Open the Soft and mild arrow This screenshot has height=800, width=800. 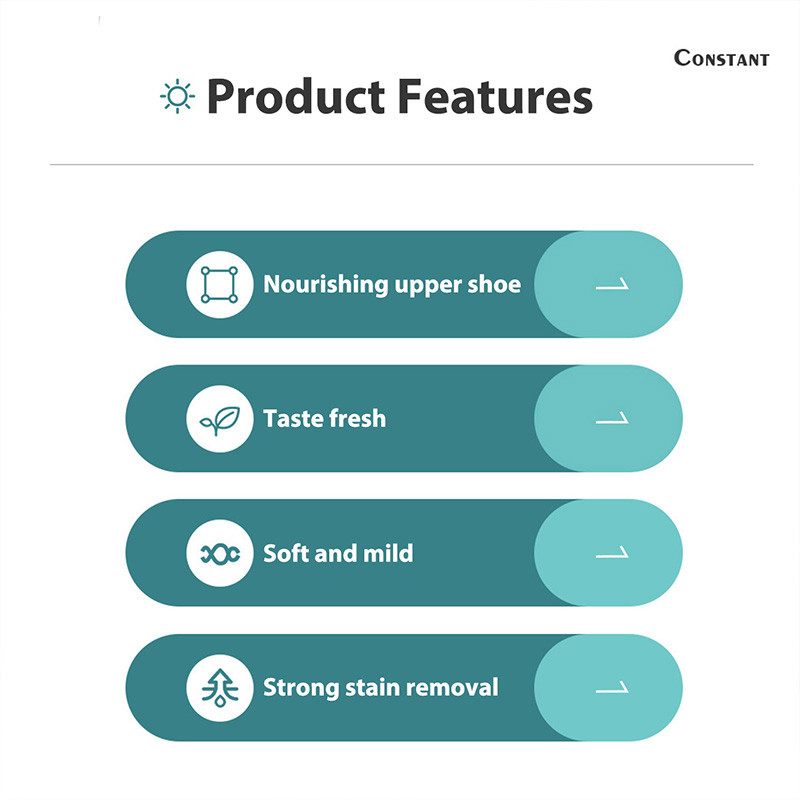tap(611, 554)
